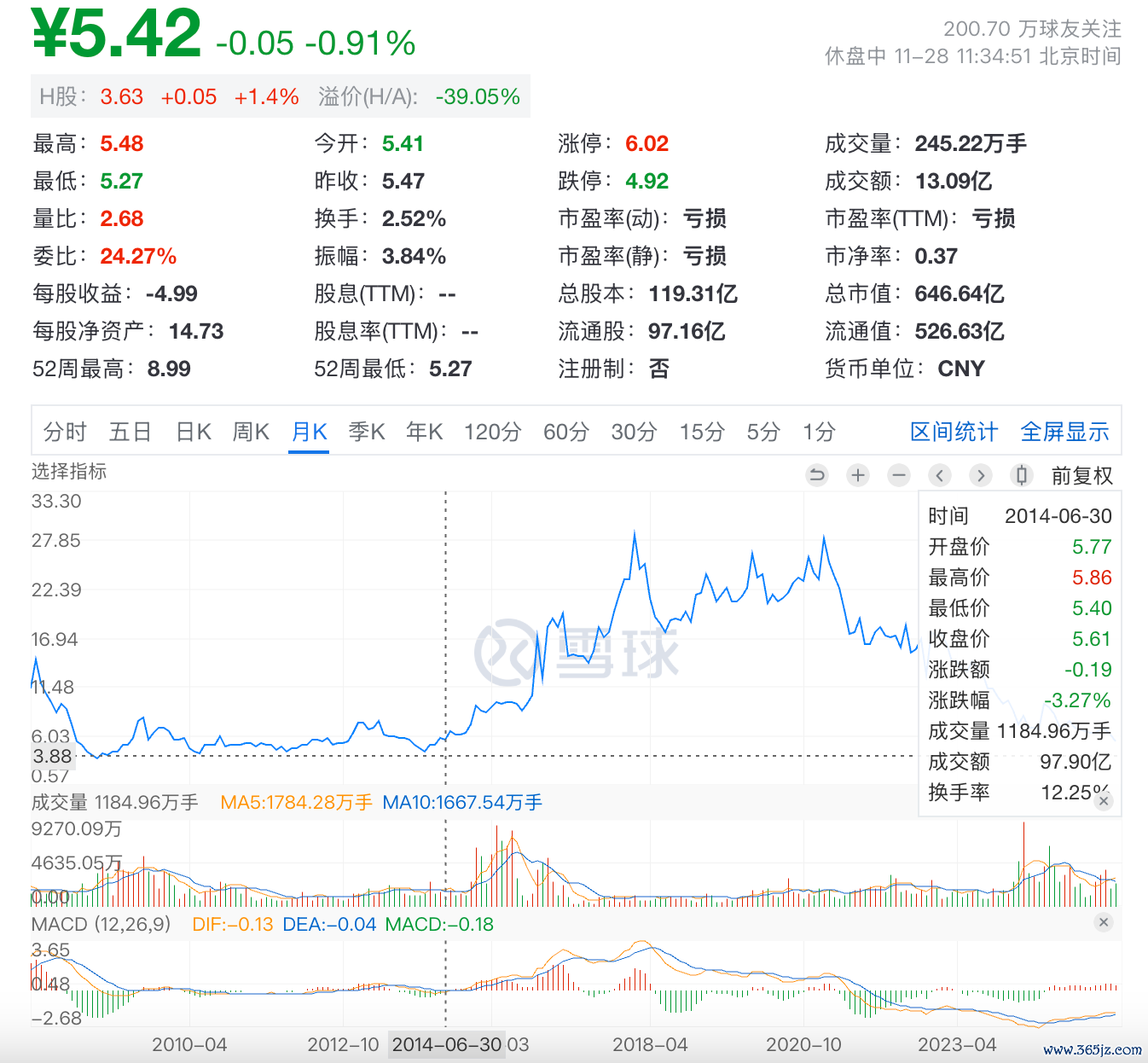Zoom in the chart with plus icon

click(x=858, y=475)
